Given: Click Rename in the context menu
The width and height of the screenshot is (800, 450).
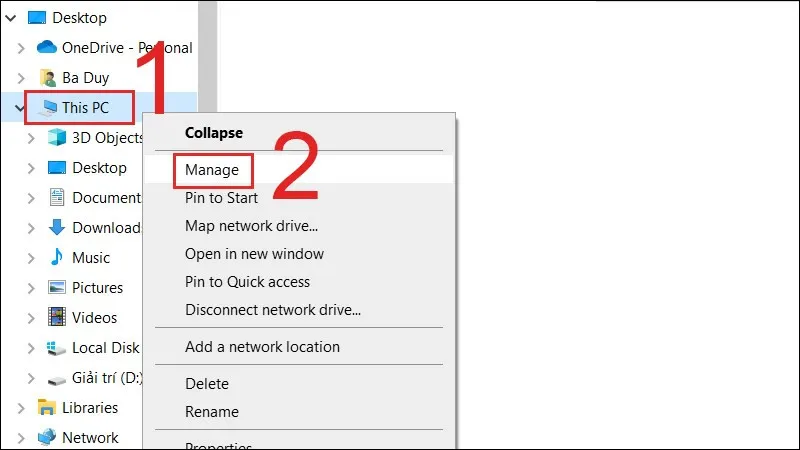Looking at the screenshot, I should point(212,412).
